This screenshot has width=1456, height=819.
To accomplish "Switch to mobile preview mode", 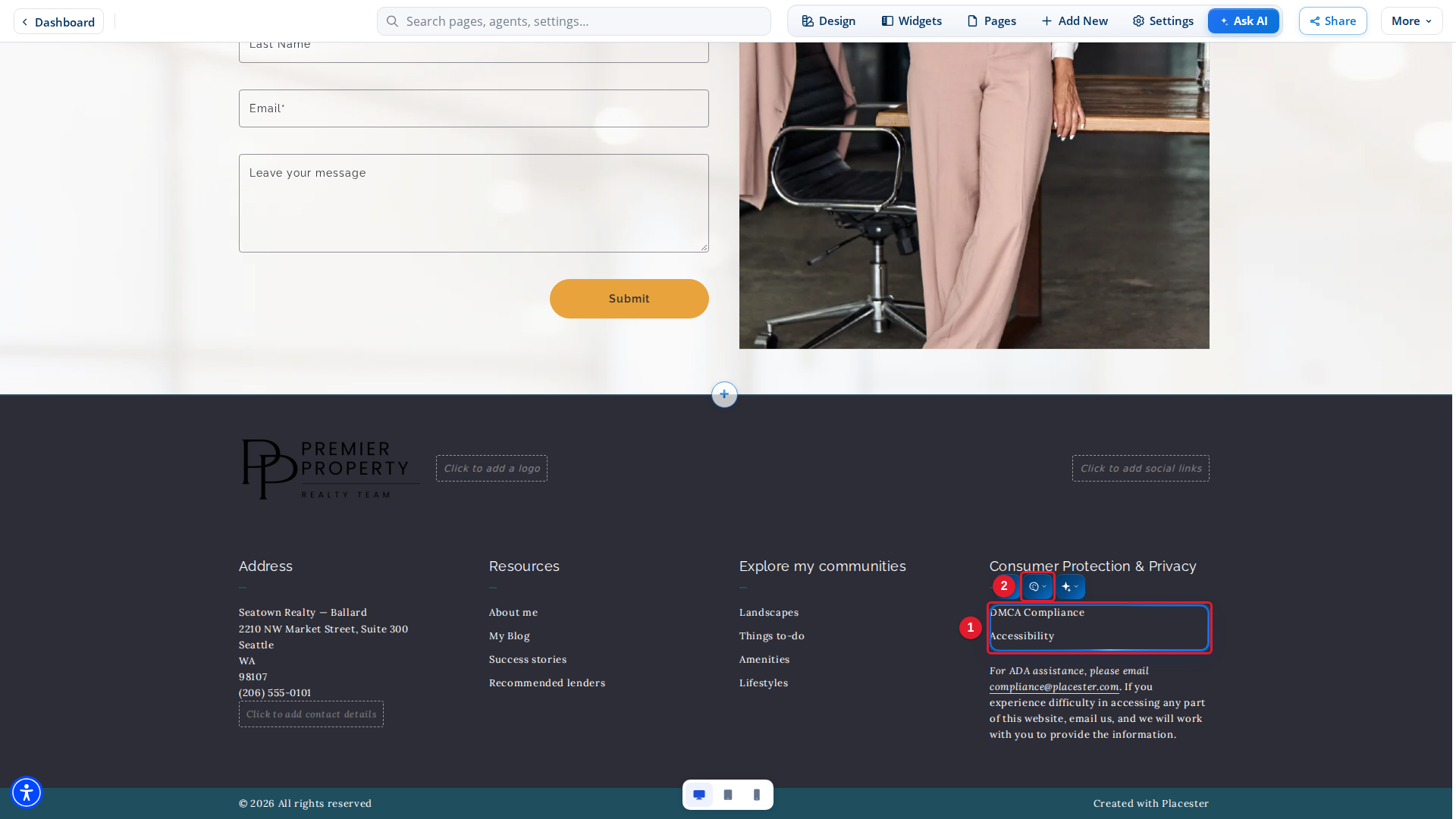I will (x=757, y=795).
